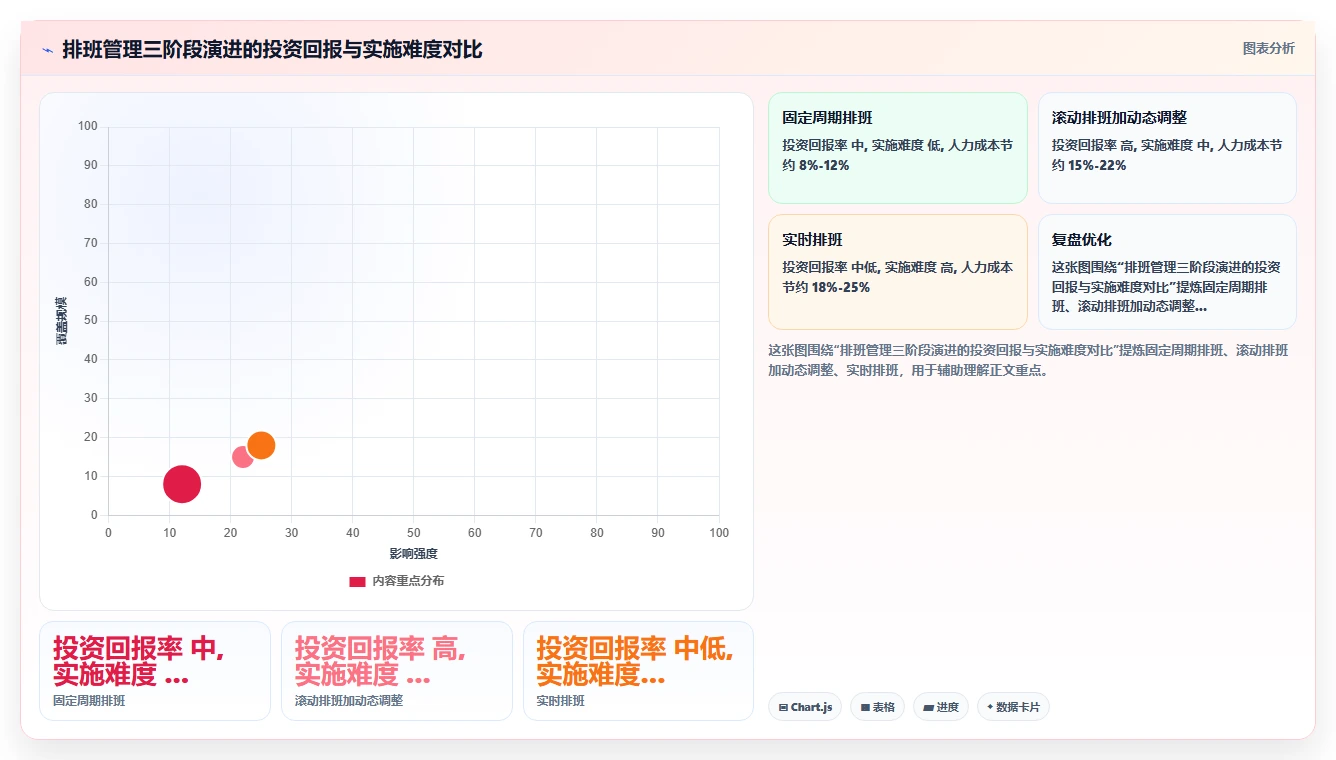Viewport: 1336px width, 760px height.
Task: Click the red 固定周期排班 stat card
Action: point(155,671)
